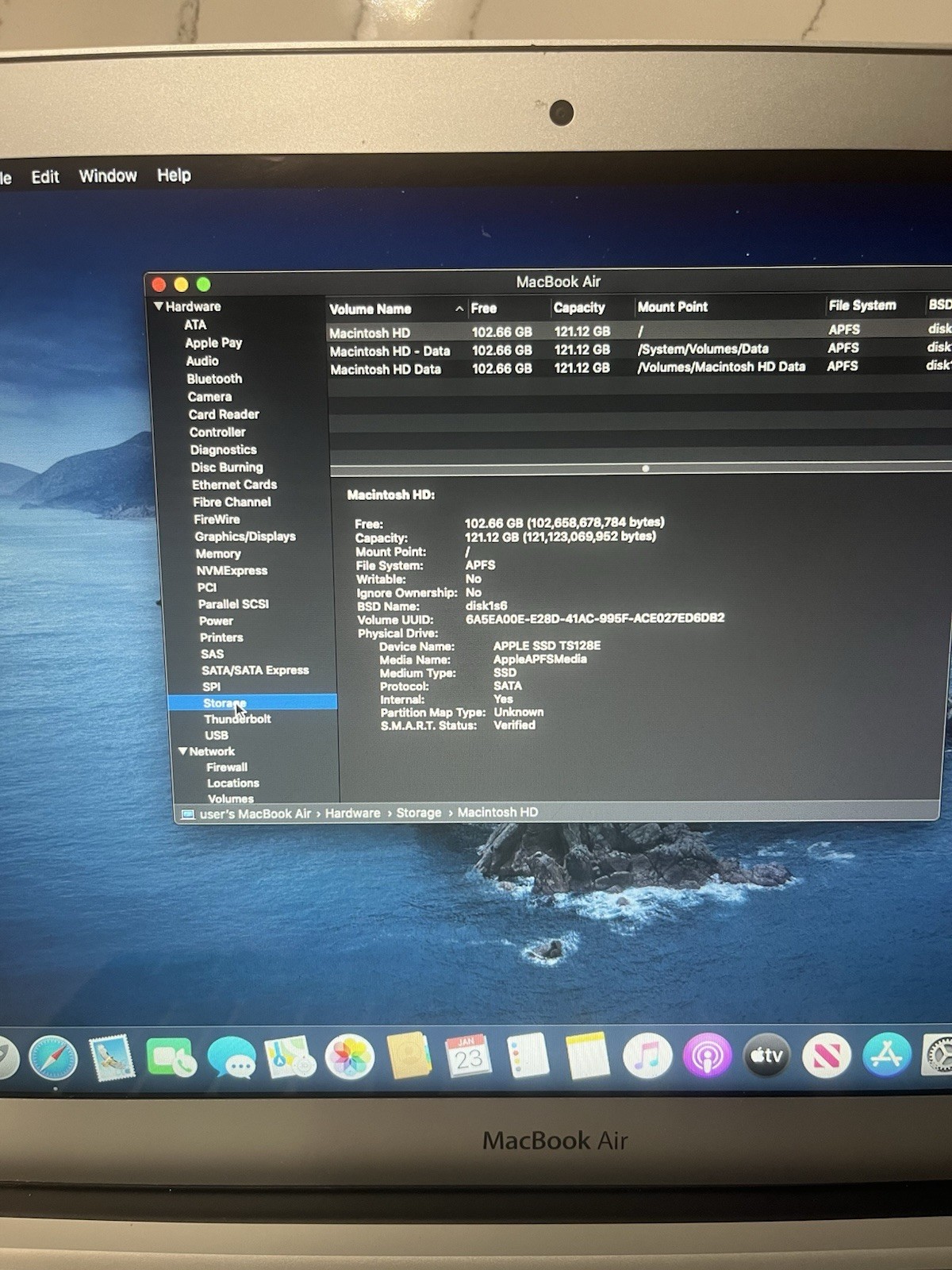The image size is (952, 1270).
Task: Launch Music app from the dock
Action: 647,1056
